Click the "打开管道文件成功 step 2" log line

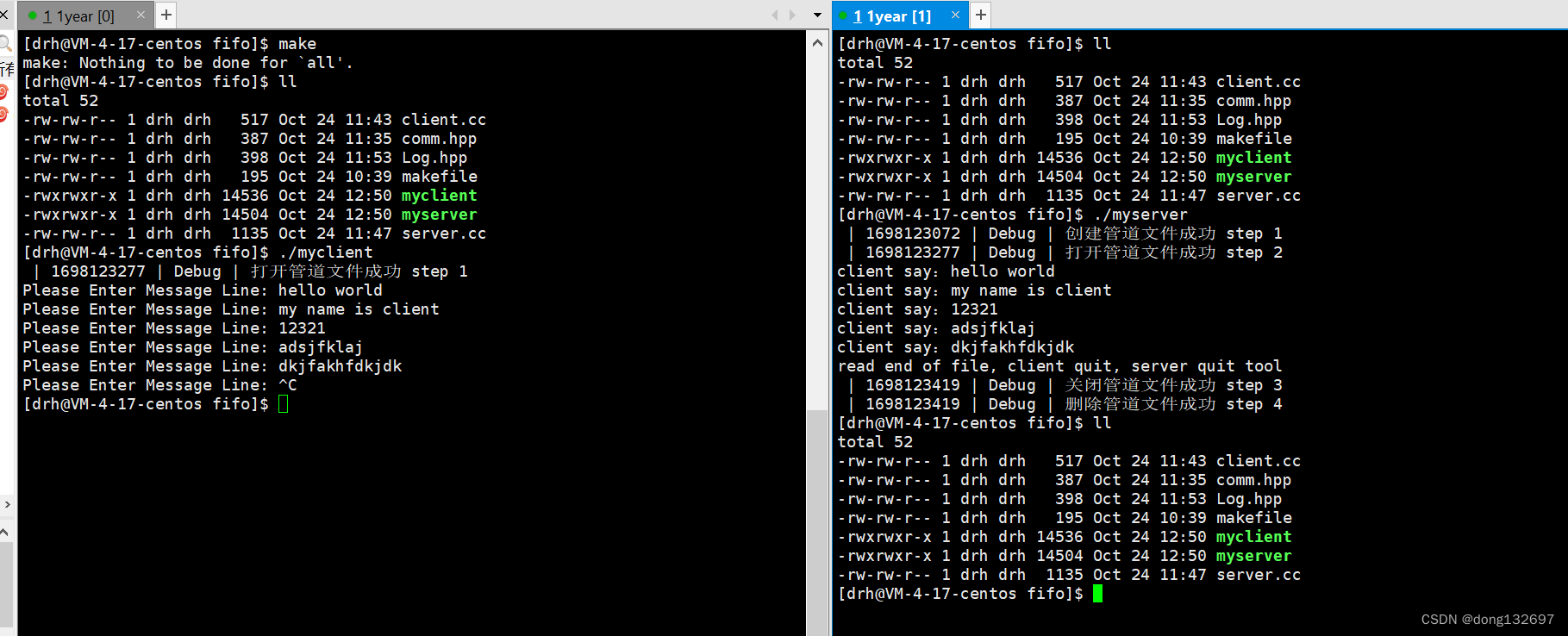point(1065,253)
